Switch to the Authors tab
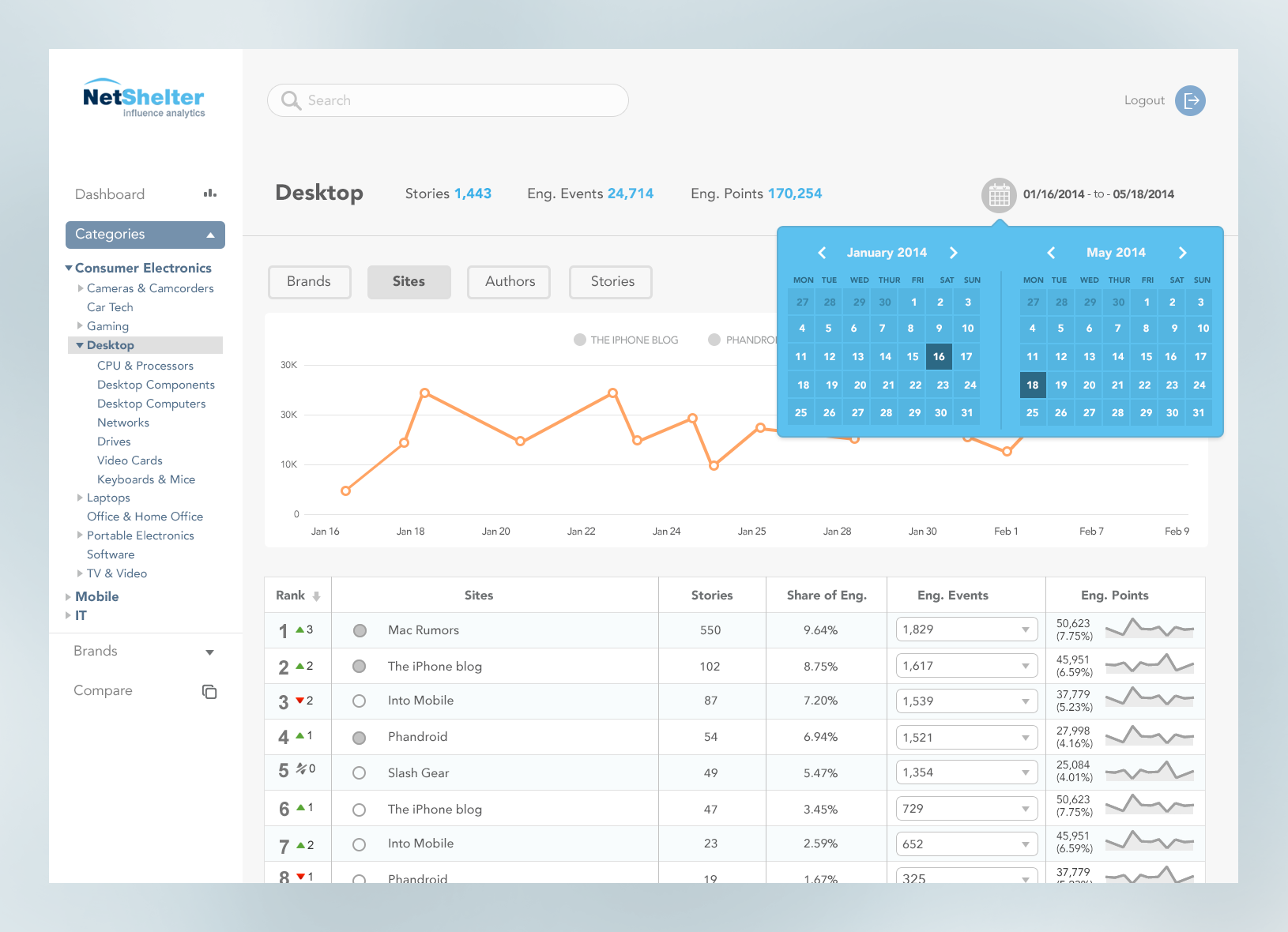Viewport: 1288px width, 932px height. (509, 282)
